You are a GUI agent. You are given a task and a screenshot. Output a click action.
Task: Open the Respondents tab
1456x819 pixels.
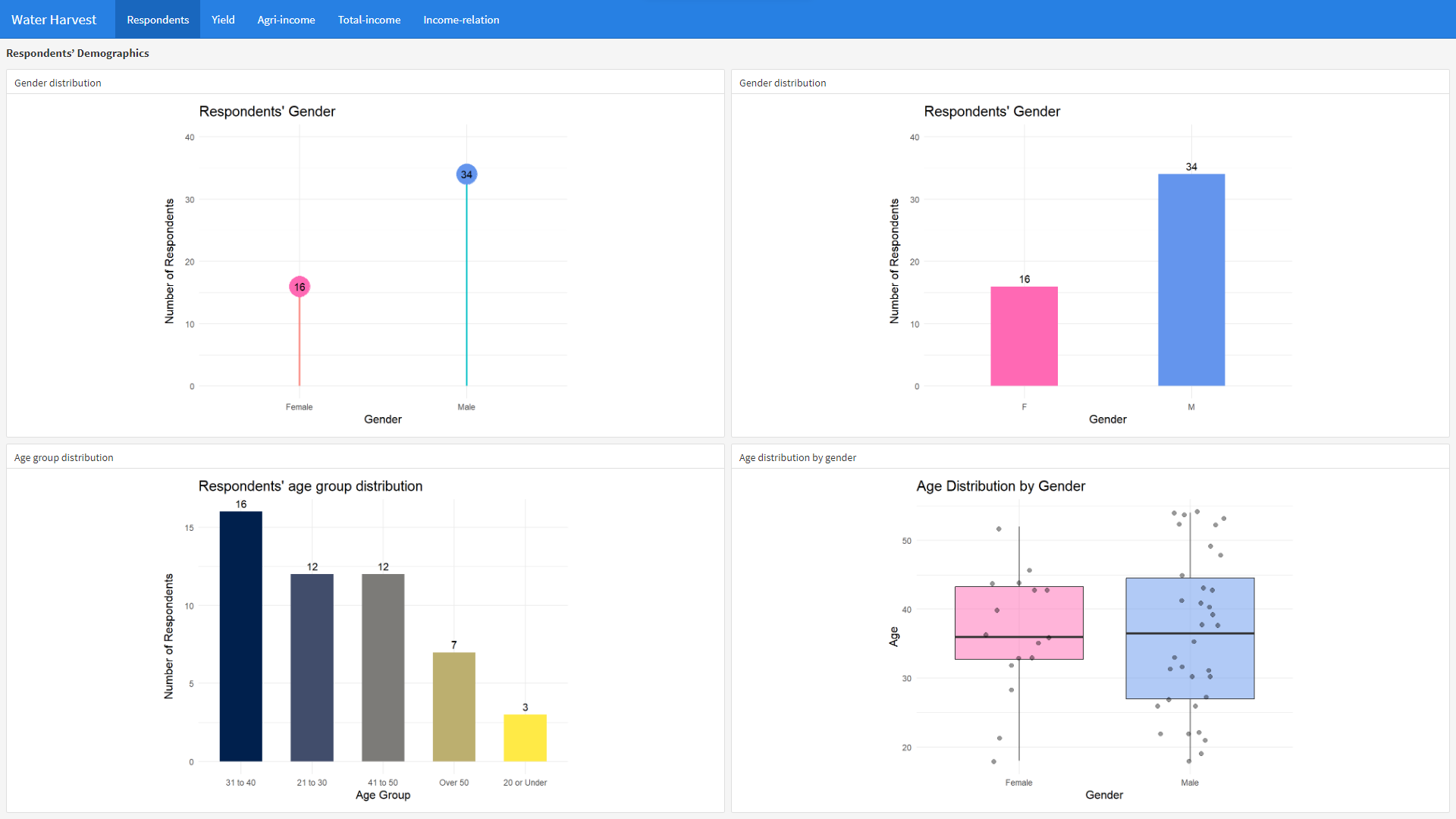click(x=158, y=20)
